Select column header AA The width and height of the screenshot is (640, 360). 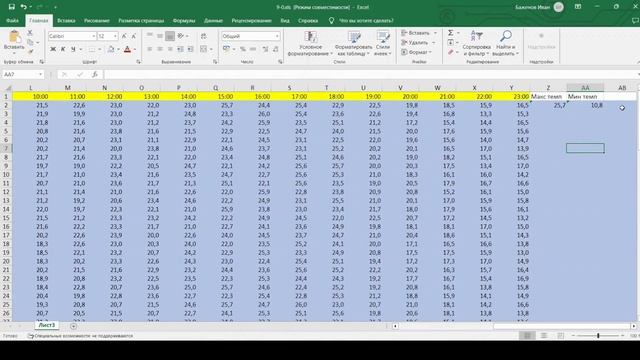coord(585,88)
